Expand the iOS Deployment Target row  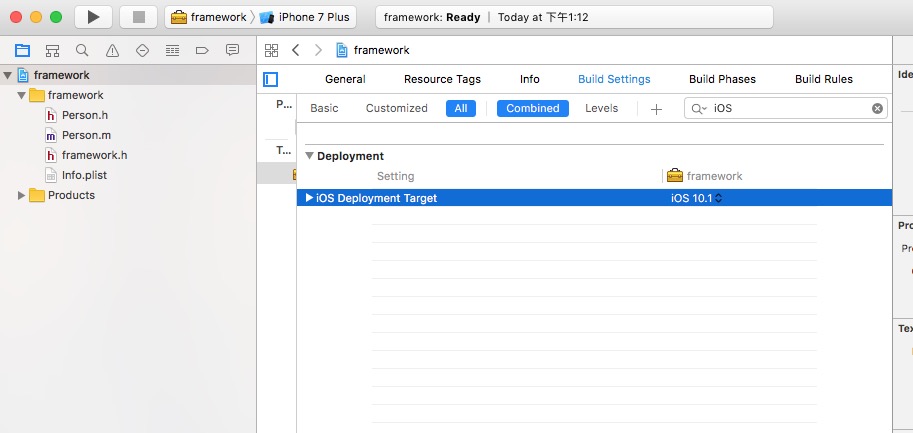click(x=309, y=198)
